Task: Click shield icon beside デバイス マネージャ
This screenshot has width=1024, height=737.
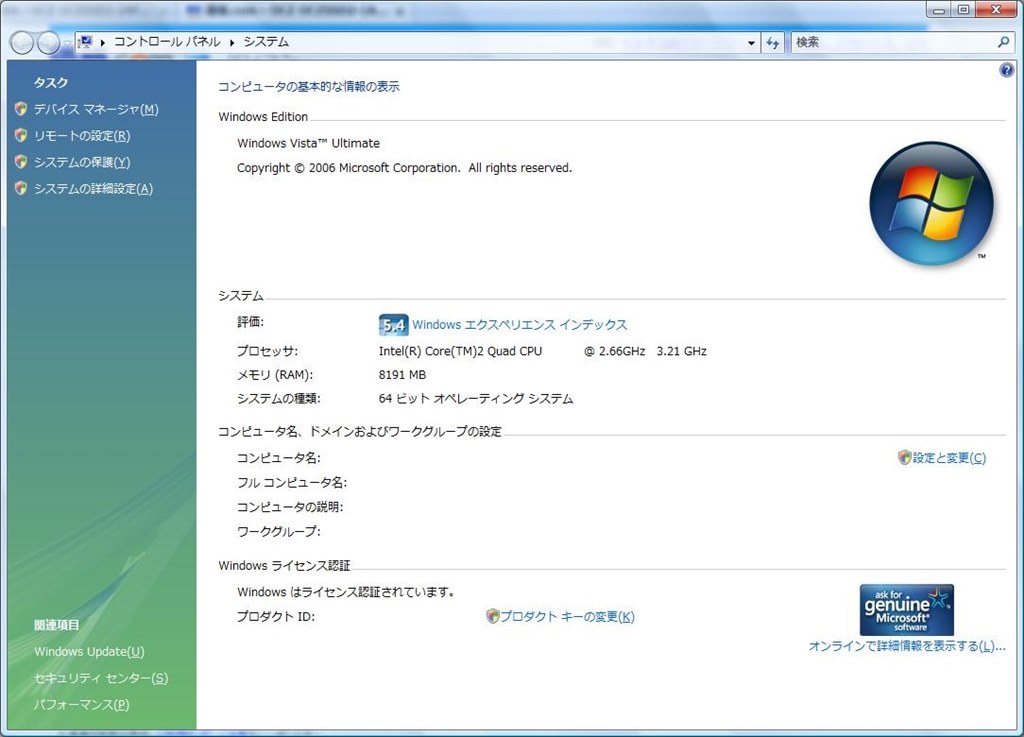Action: pos(21,109)
